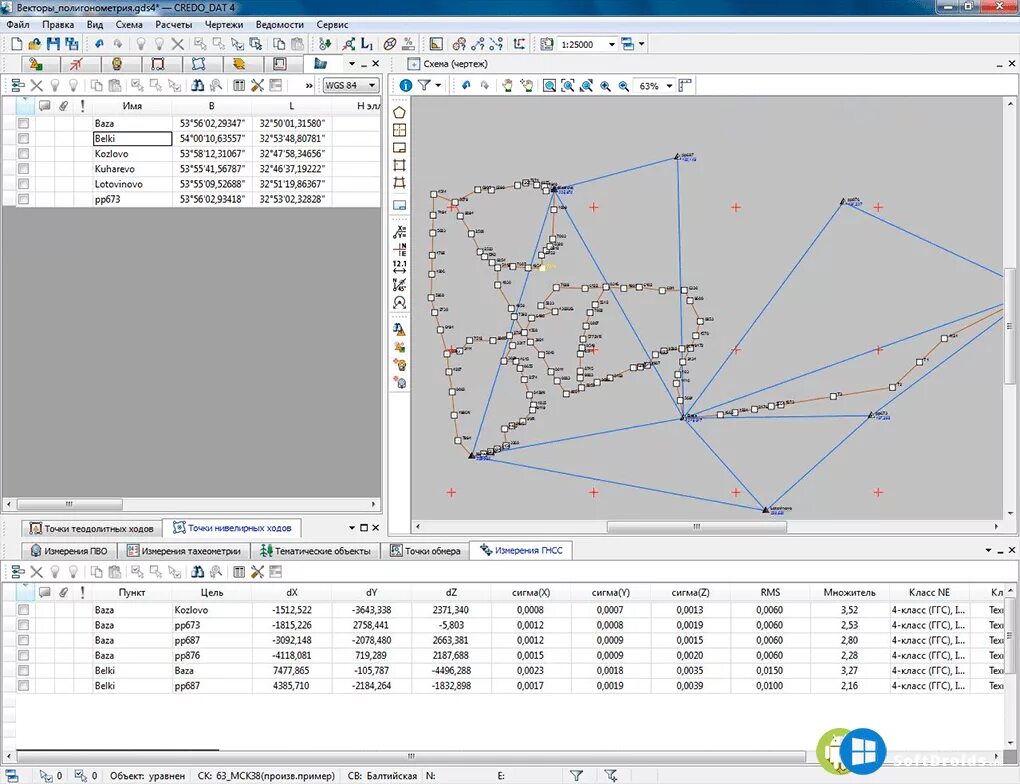Click delete X icon in GNSS measurements toolbar
The height and width of the screenshot is (784, 1020).
pos(36,572)
